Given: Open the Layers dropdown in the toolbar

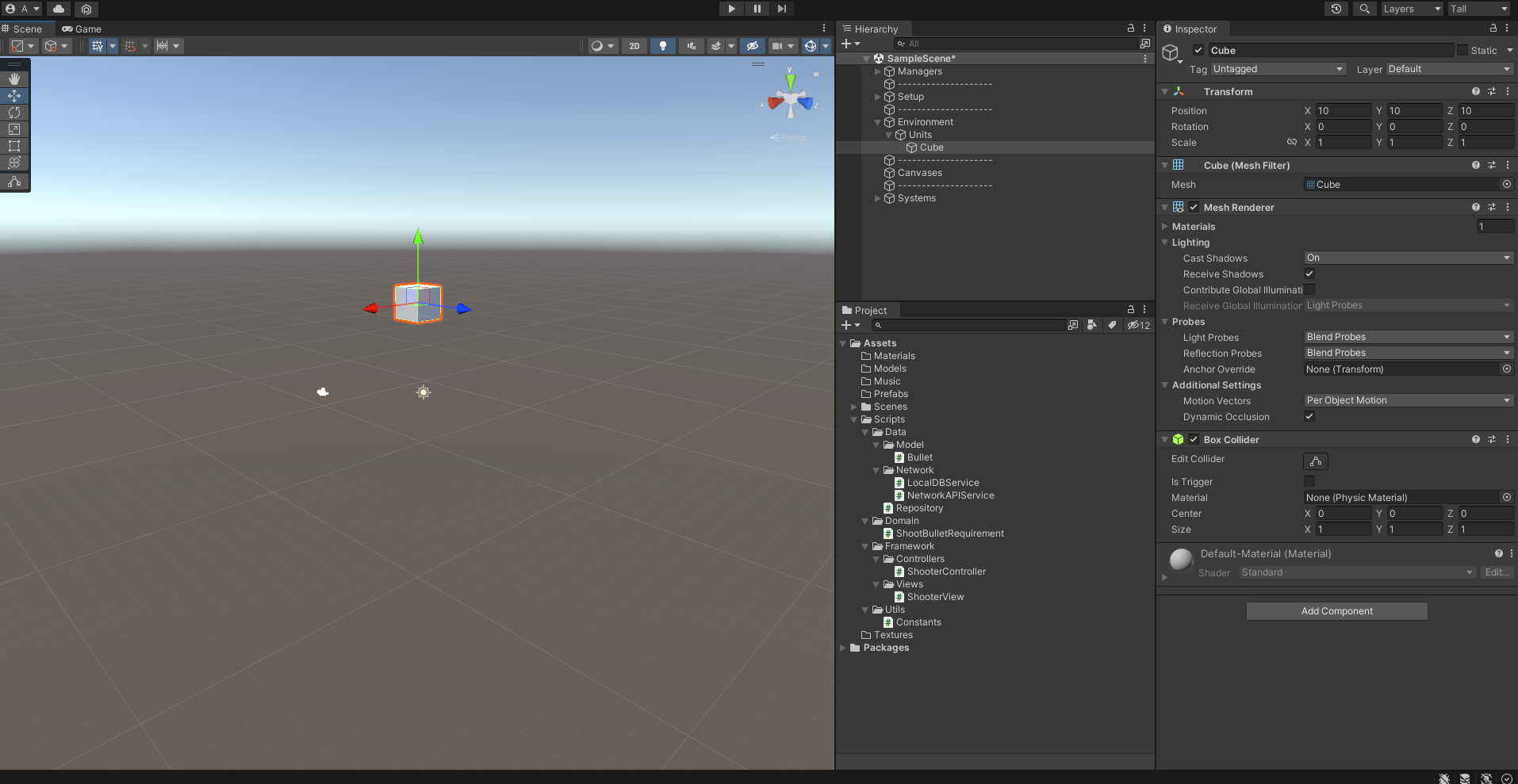Looking at the screenshot, I should [x=1412, y=9].
